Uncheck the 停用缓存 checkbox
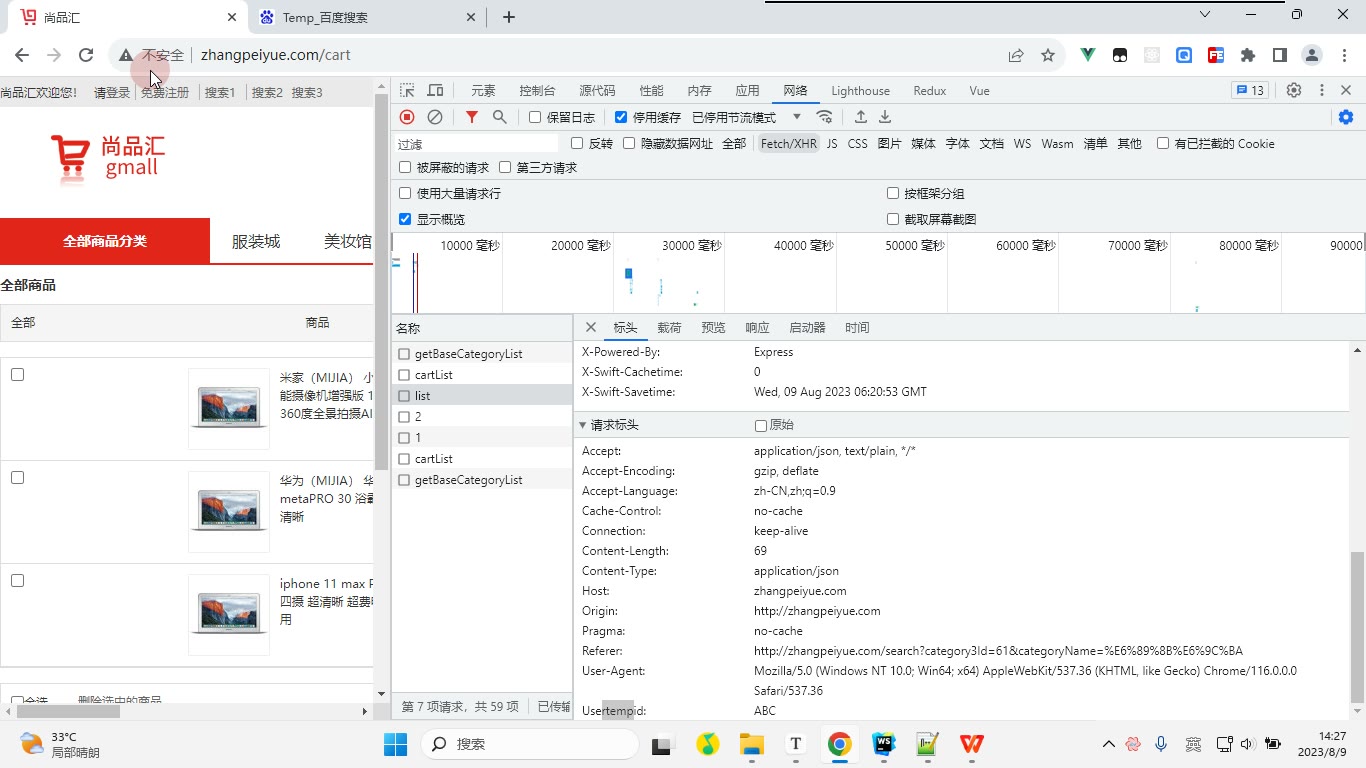Viewport: 1366px width, 768px height. point(621,117)
